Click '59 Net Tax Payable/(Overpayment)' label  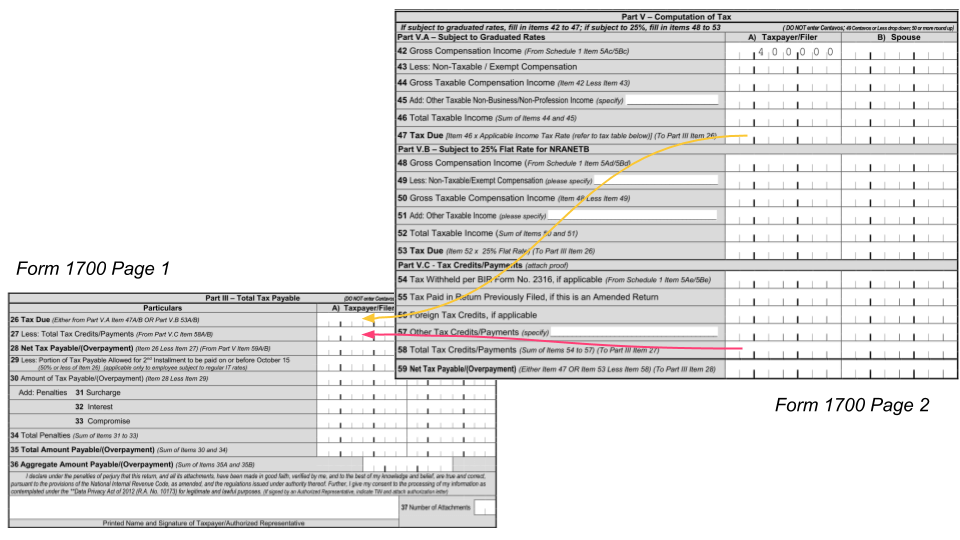click(556, 369)
